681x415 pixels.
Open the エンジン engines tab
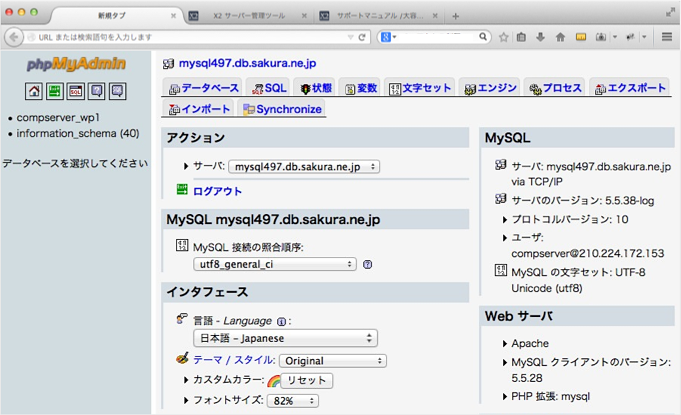coord(490,88)
